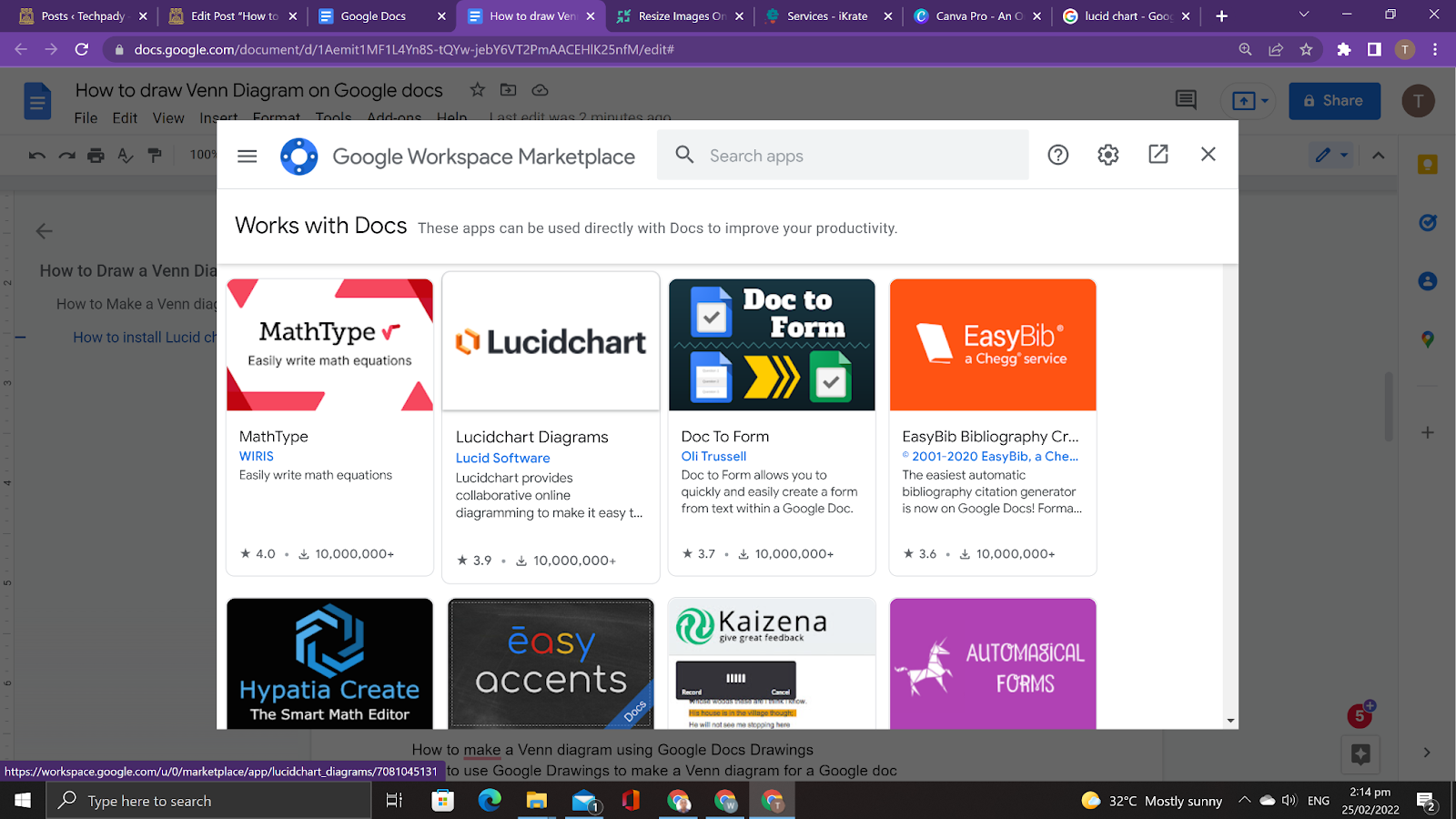The image size is (1456, 819).
Task: Run spelling and grammar check
Action: point(126,156)
